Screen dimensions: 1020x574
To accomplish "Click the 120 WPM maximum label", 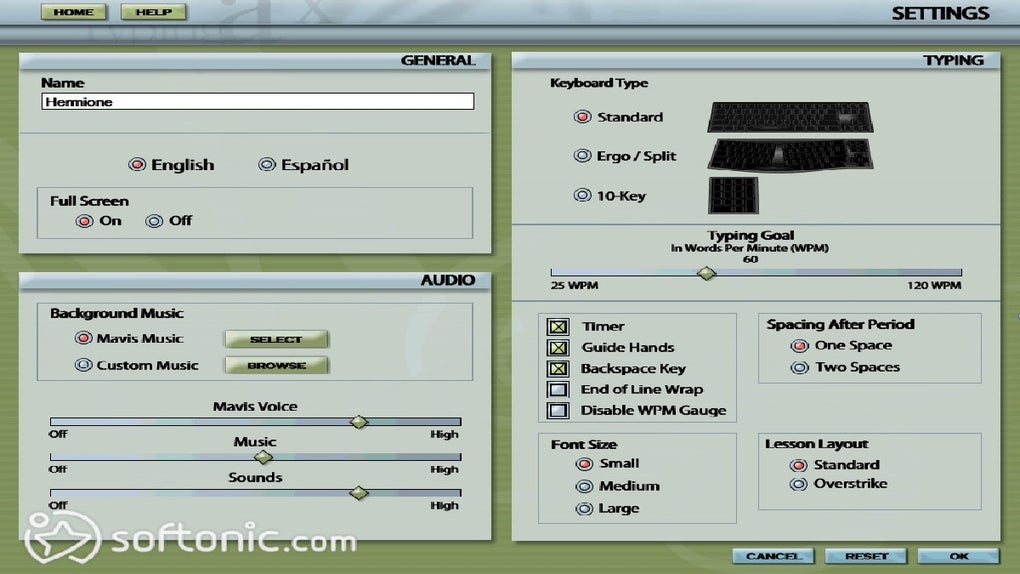I will pos(934,285).
